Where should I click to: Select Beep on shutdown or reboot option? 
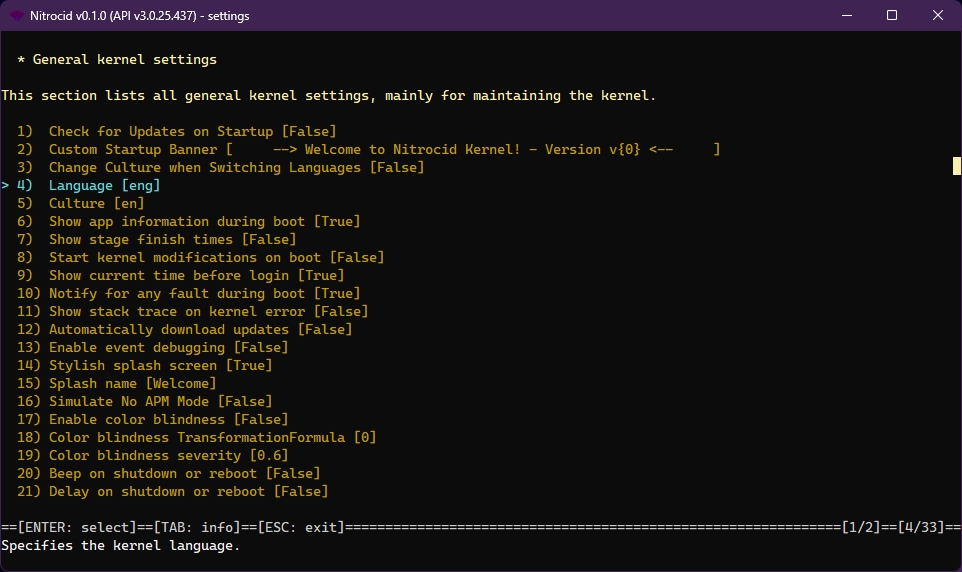184,474
